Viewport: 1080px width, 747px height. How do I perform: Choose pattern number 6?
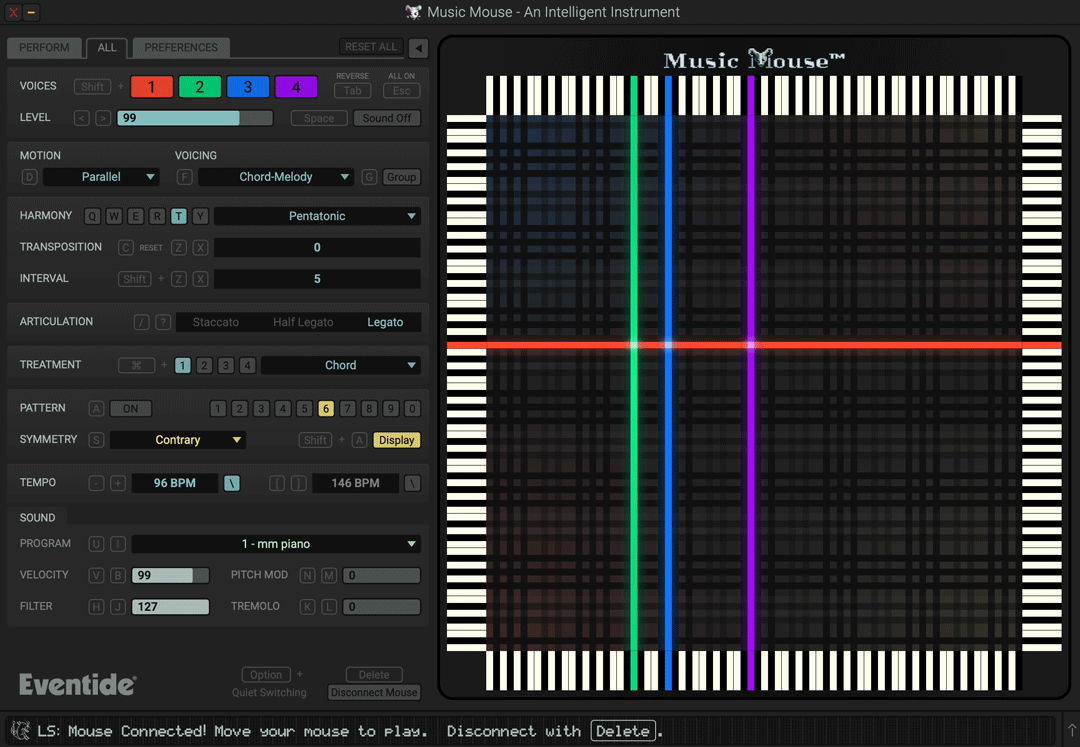(326, 409)
